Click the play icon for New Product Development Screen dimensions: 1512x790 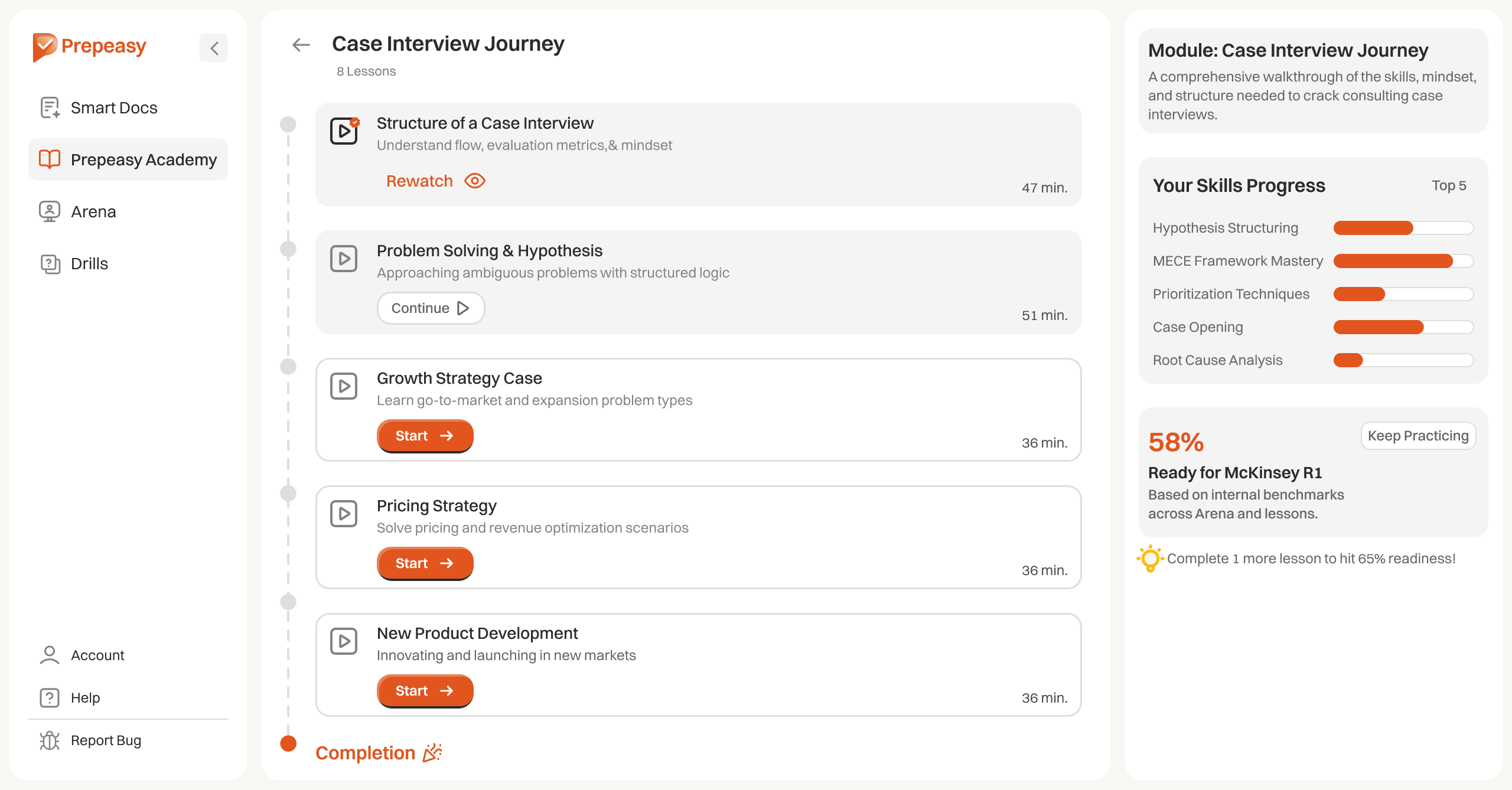[x=344, y=641]
